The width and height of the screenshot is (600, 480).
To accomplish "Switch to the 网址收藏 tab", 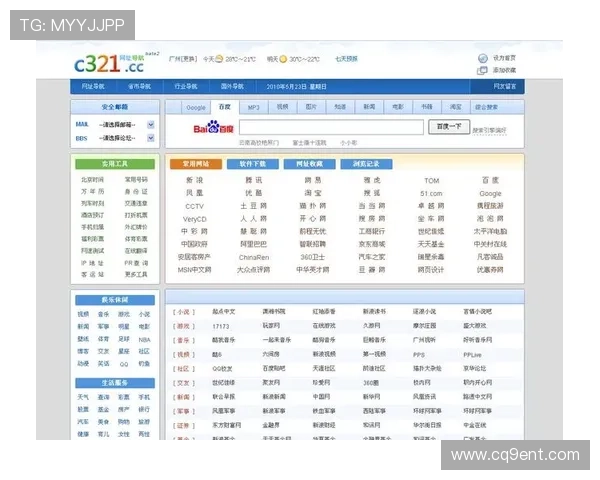I will (x=310, y=164).
